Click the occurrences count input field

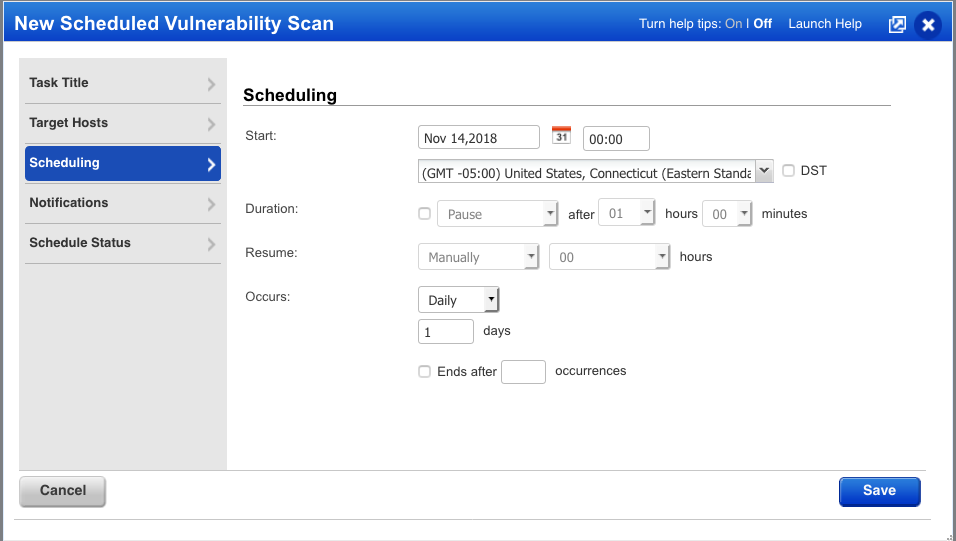click(523, 371)
